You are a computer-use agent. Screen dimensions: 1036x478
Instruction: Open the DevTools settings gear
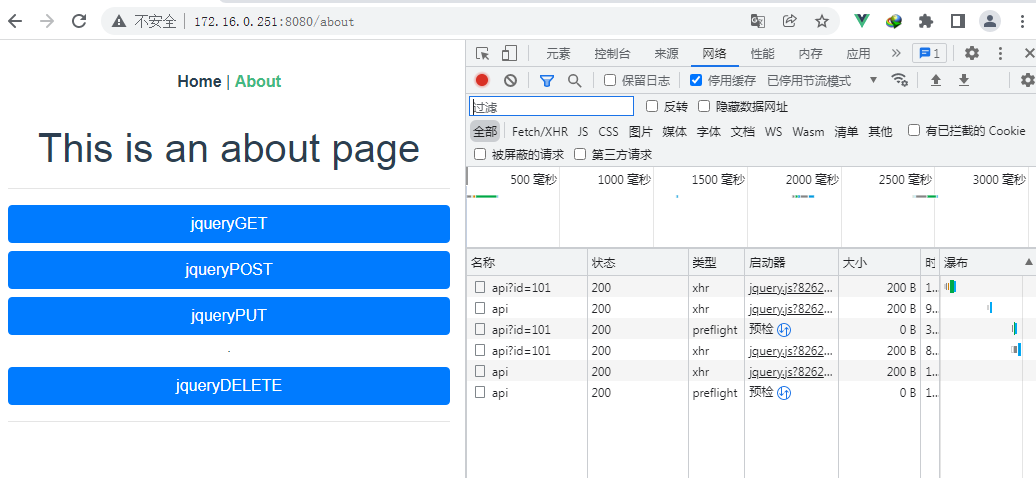coord(971,54)
